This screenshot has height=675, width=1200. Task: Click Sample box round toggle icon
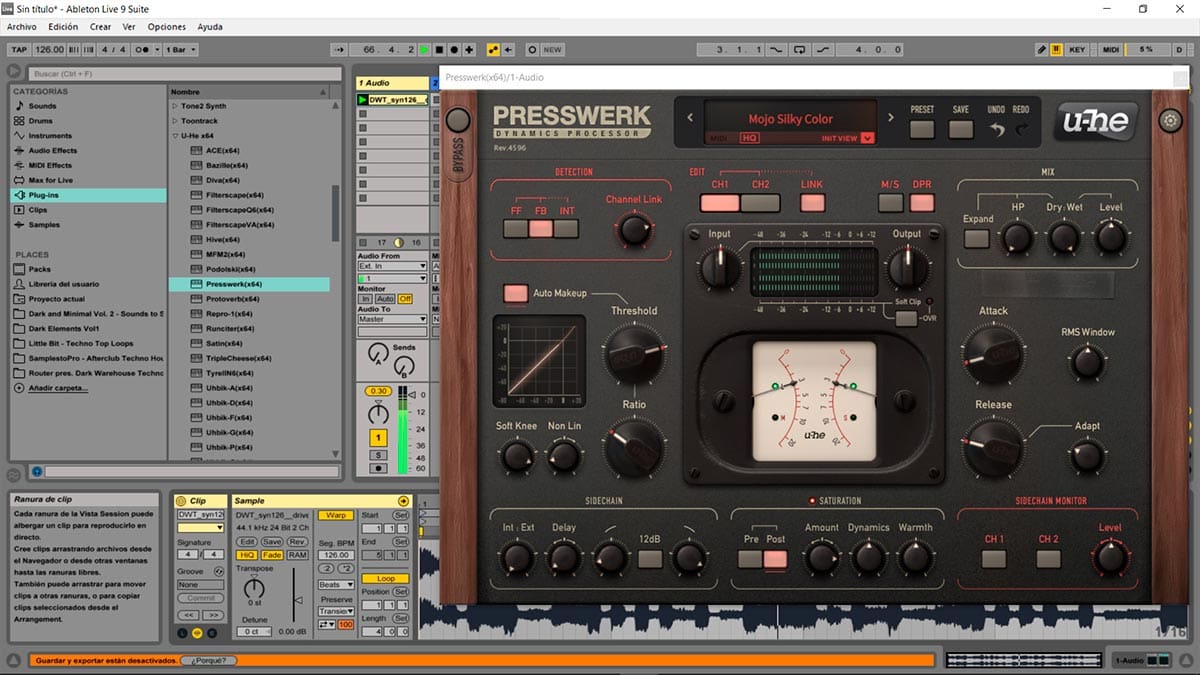(x=403, y=501)
